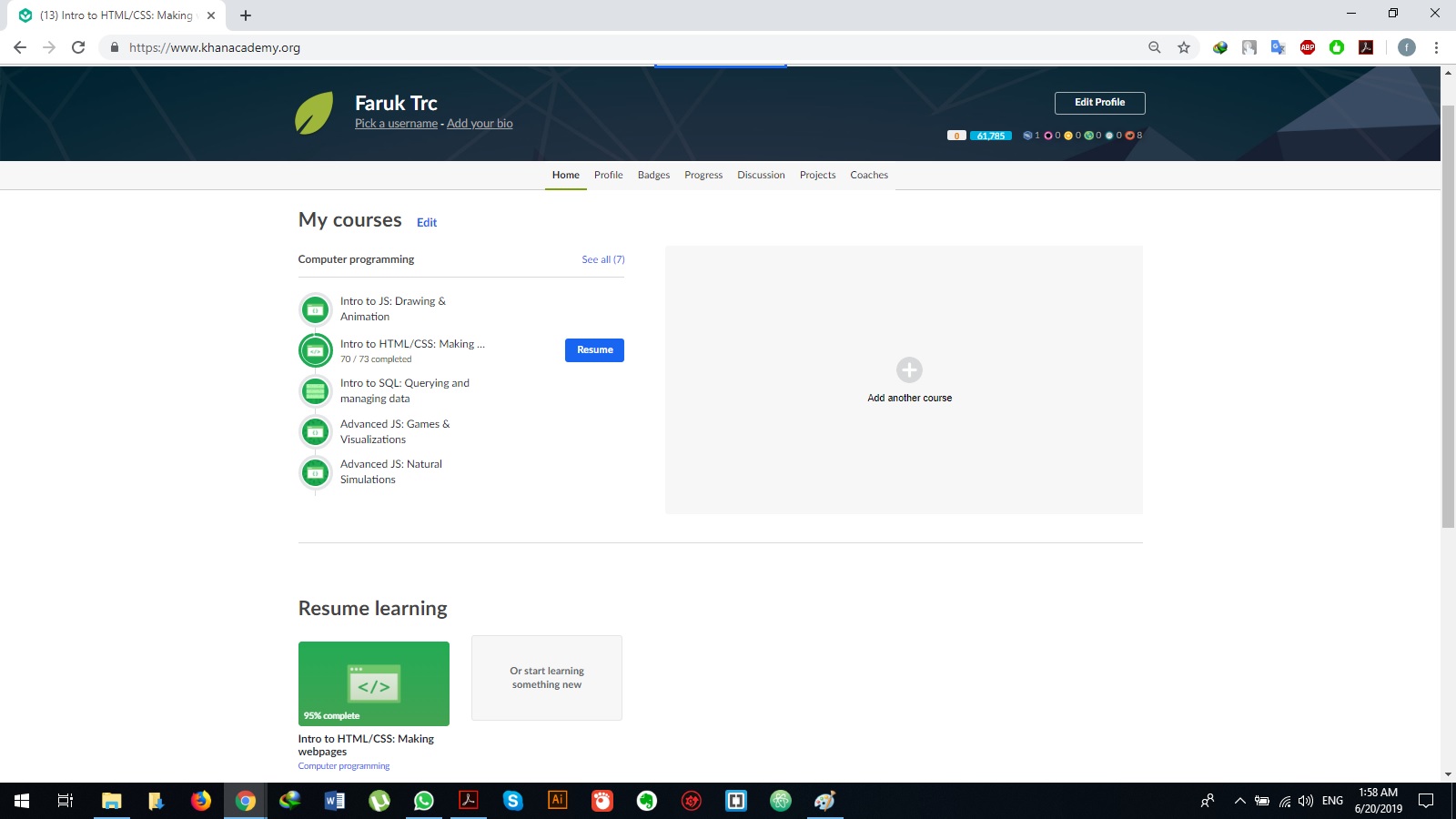1456x819 pixels.
Task: Open WhatsApp from the taskbar
Action: [x=424, y=801]
